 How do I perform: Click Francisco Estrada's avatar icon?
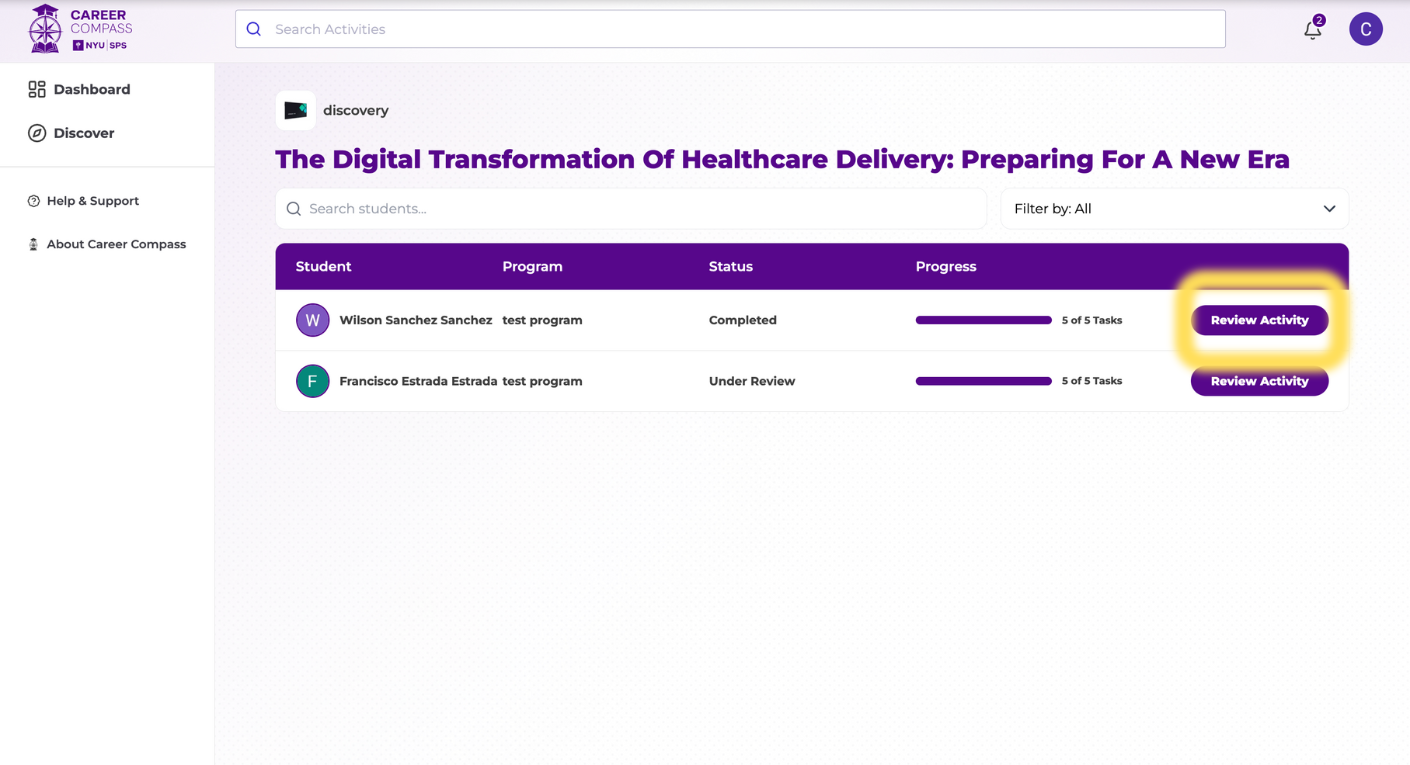[313, 381]
